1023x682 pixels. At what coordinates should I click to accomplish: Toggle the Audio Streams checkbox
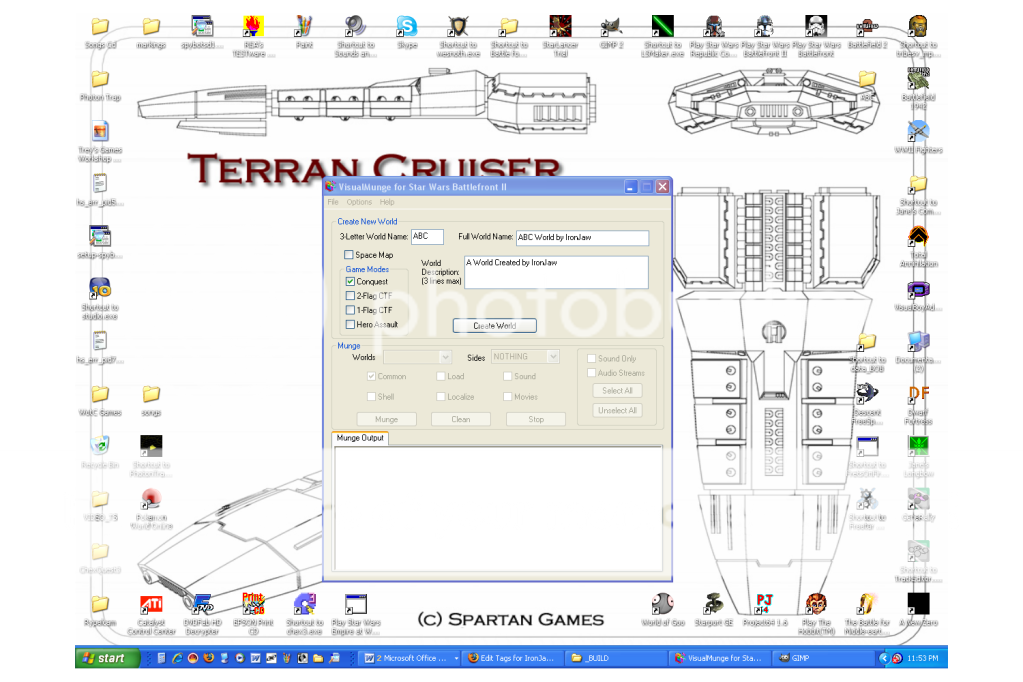pyautogui.click(x=591, y=373)
